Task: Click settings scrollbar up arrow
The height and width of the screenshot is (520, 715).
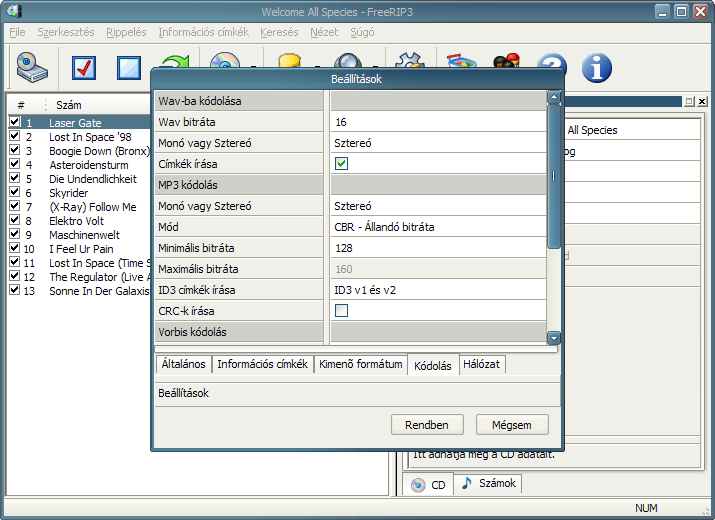Action: 554,97
